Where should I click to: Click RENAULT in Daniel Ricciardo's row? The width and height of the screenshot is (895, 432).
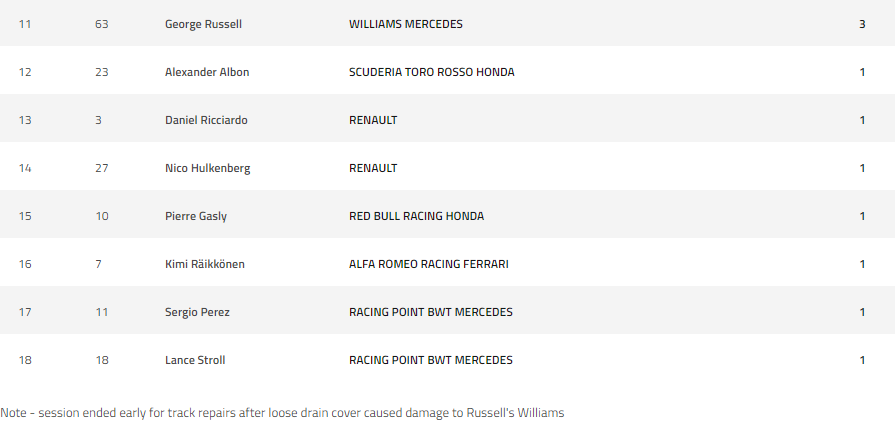(373, 120)
